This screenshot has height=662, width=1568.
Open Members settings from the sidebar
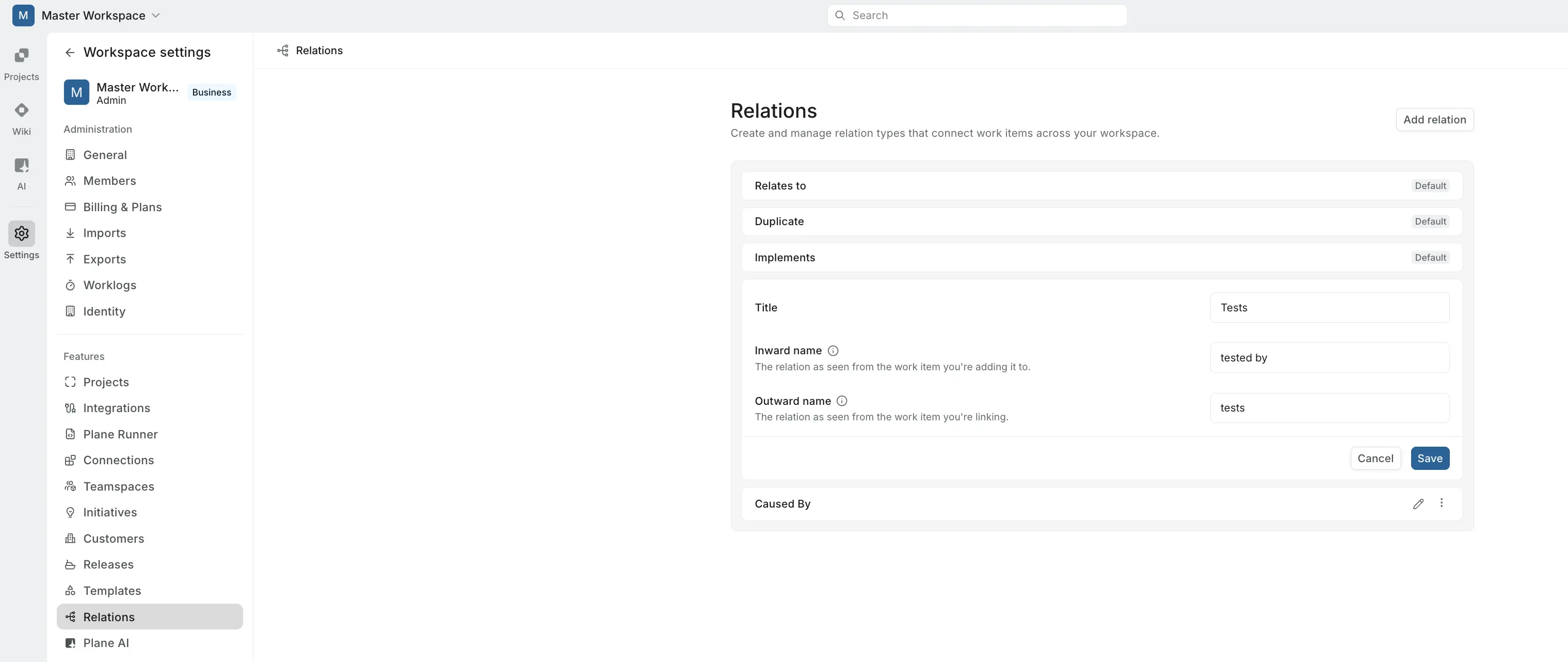pos(109,181)
